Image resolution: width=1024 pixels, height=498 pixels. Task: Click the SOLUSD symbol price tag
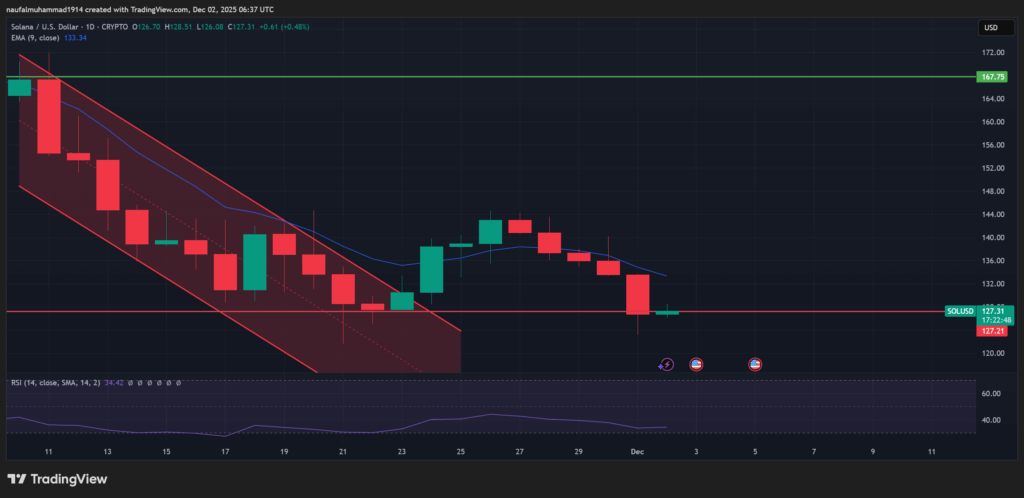point(961,311)
